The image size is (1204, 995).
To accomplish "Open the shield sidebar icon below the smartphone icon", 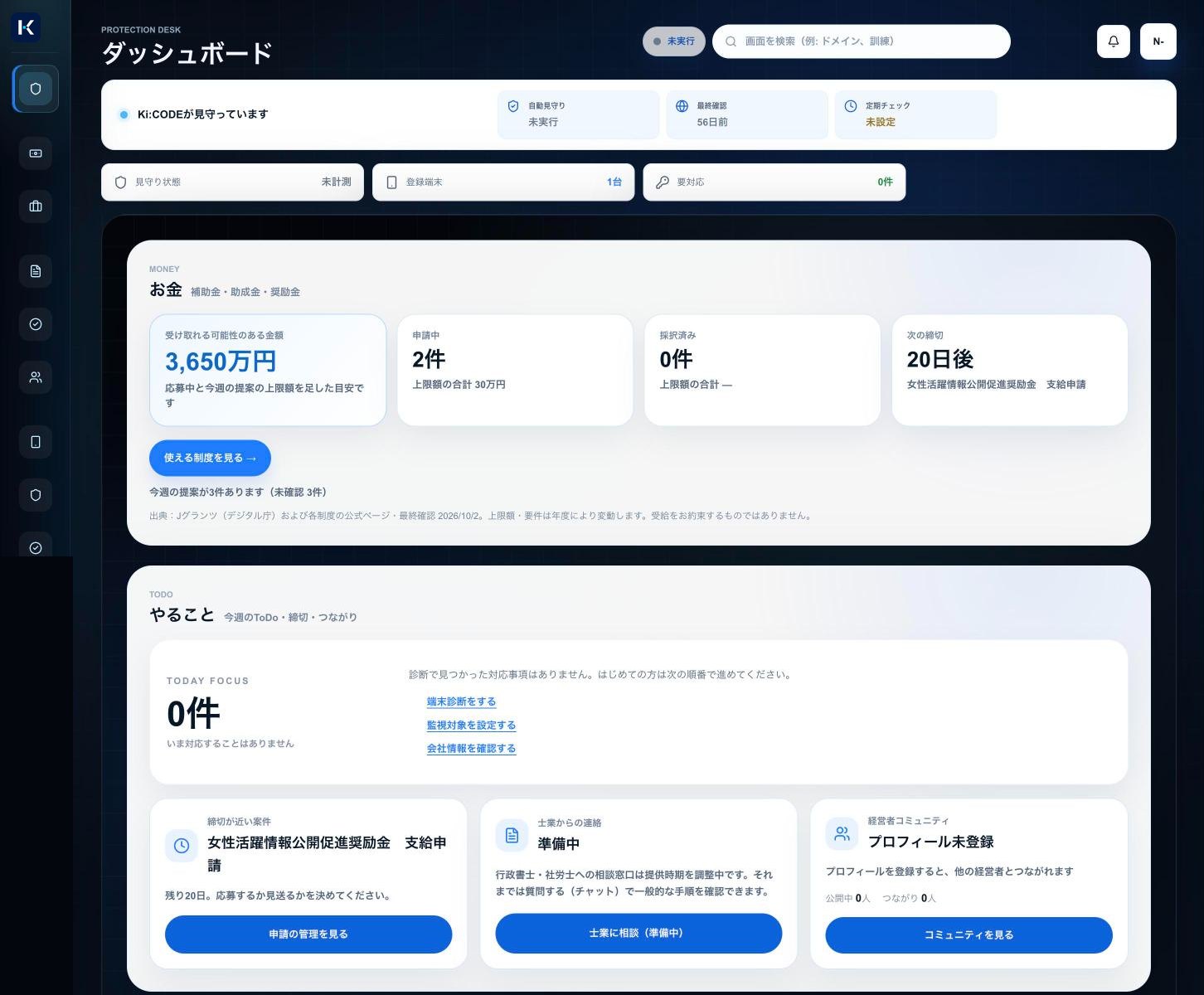I will tap(36, 495).
